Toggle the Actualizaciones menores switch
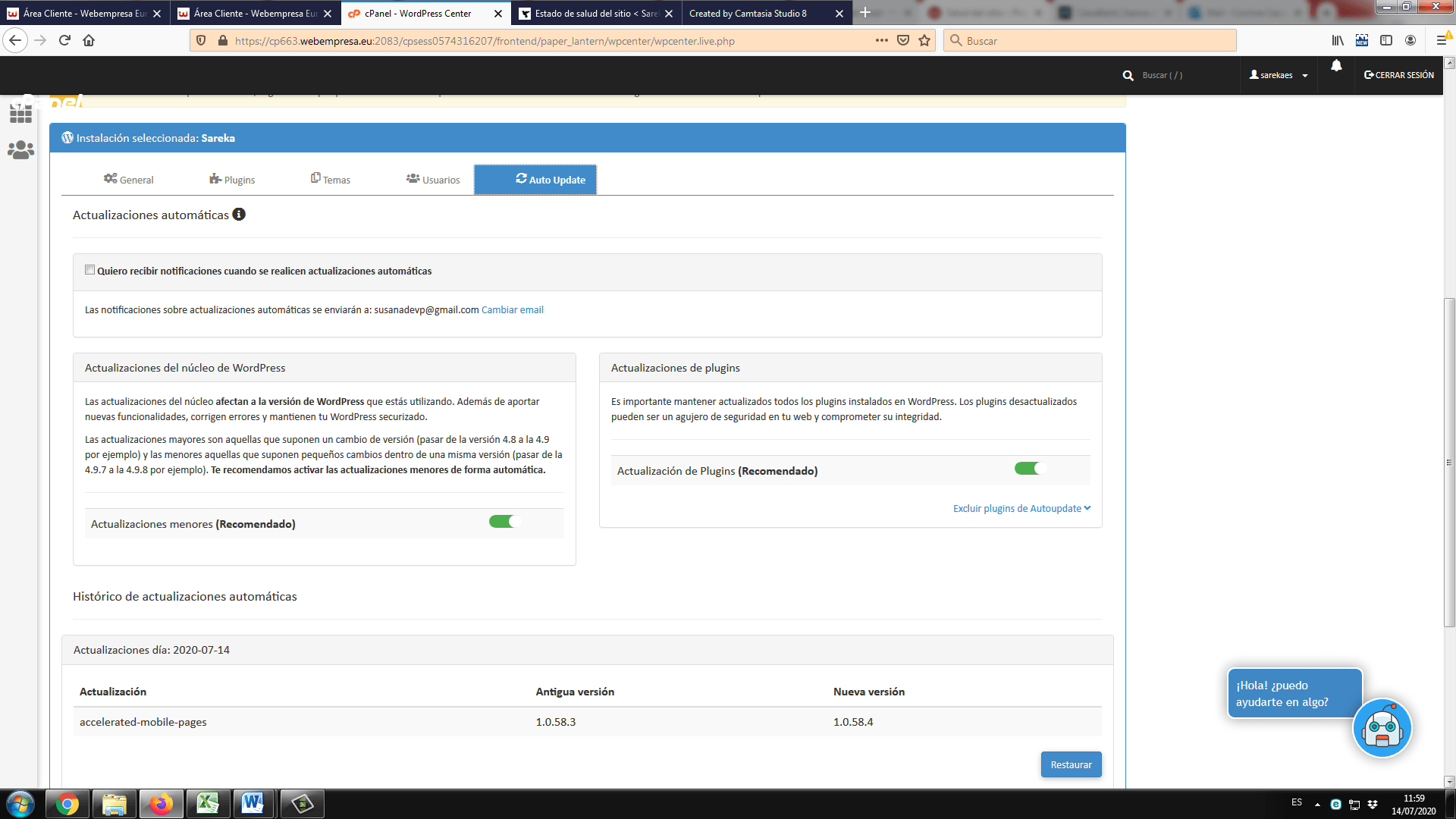The width and height of the screenshot is (1456, 819). coord(505,521)
